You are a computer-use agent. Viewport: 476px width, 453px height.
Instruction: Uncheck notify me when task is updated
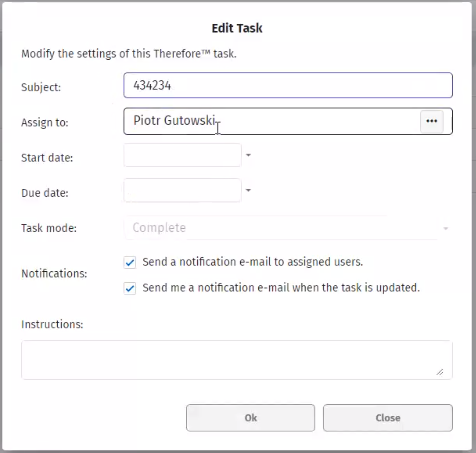click(x=130, y=288)
